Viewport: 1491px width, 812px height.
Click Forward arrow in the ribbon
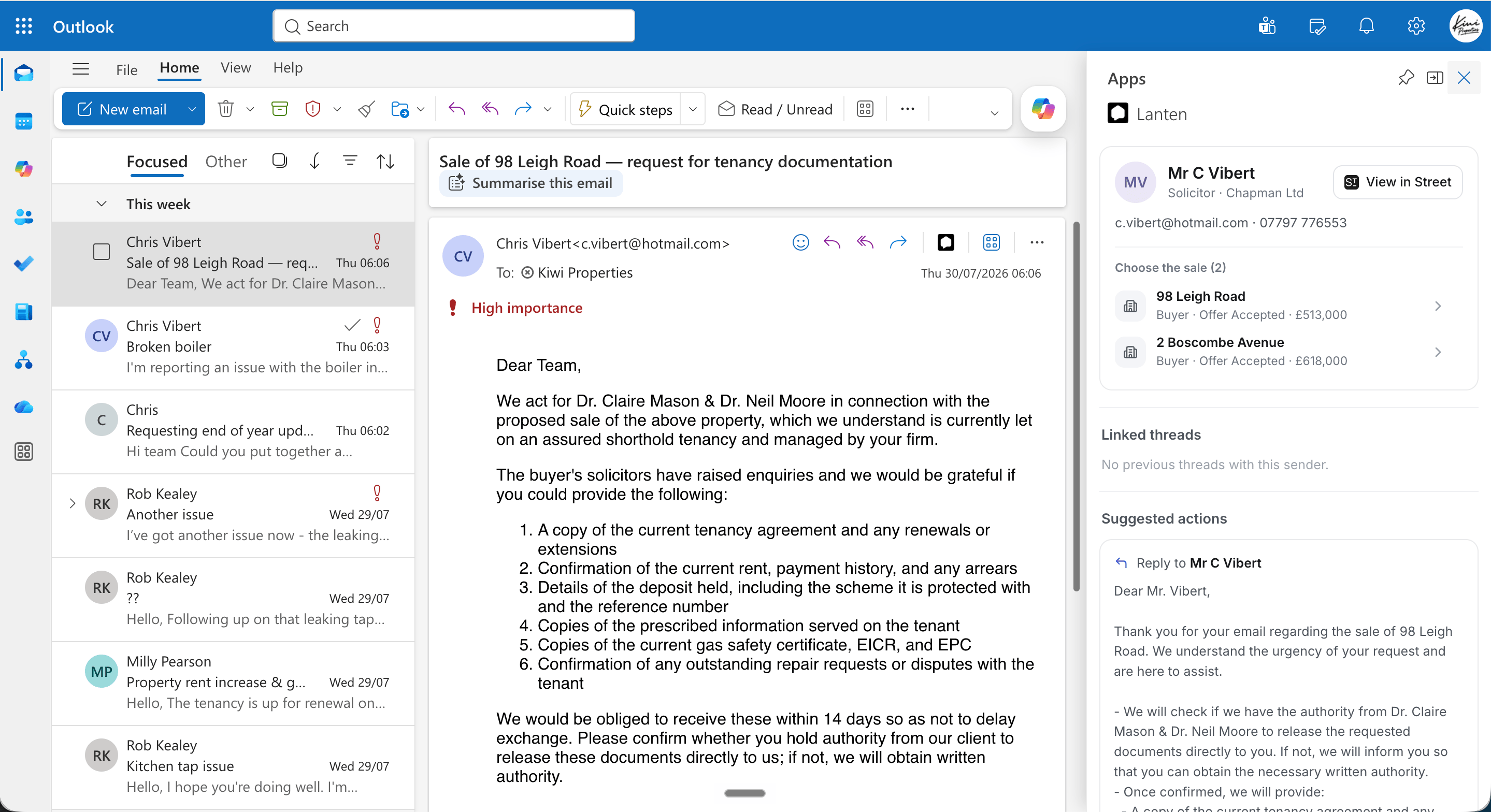tap(523, 109)
